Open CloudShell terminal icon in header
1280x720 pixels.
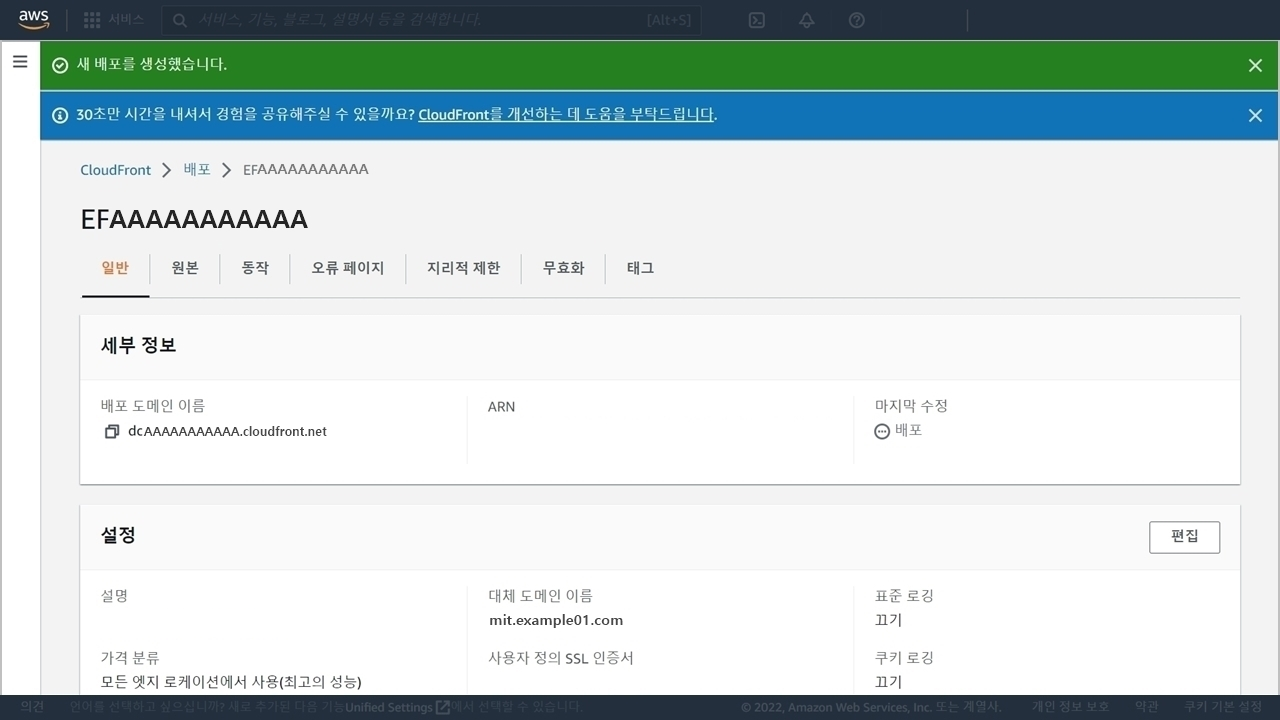click(757, 20)
